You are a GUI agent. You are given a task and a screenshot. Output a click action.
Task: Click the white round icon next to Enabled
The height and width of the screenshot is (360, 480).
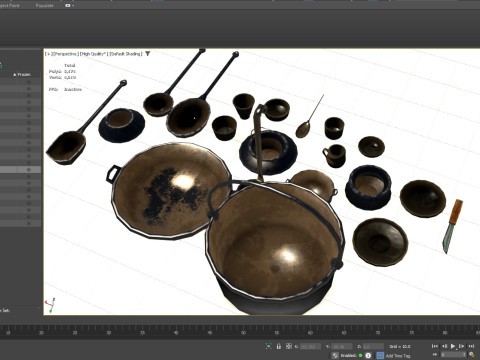point(368,355)
